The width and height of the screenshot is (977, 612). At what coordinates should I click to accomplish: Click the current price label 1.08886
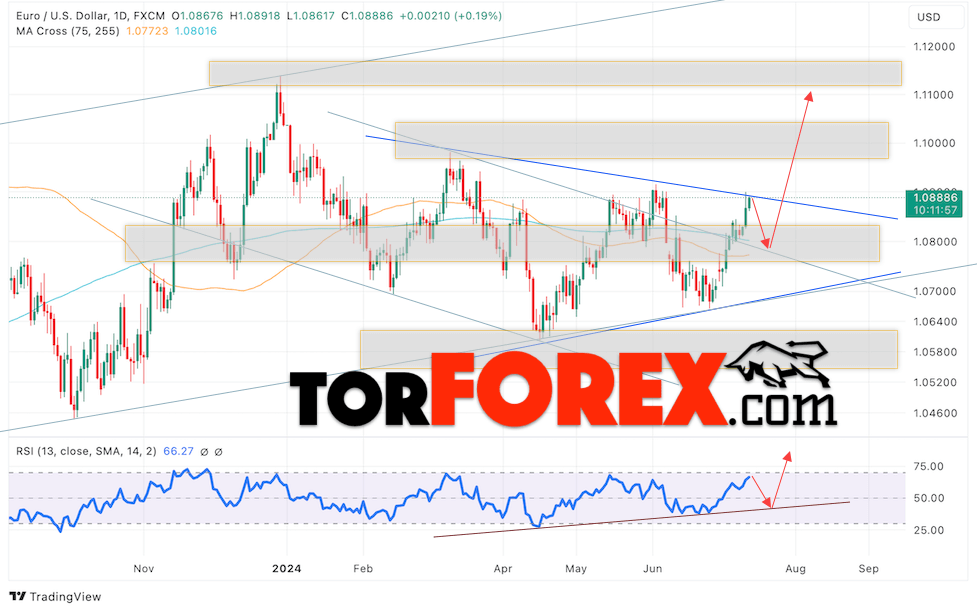coord(935,198)
